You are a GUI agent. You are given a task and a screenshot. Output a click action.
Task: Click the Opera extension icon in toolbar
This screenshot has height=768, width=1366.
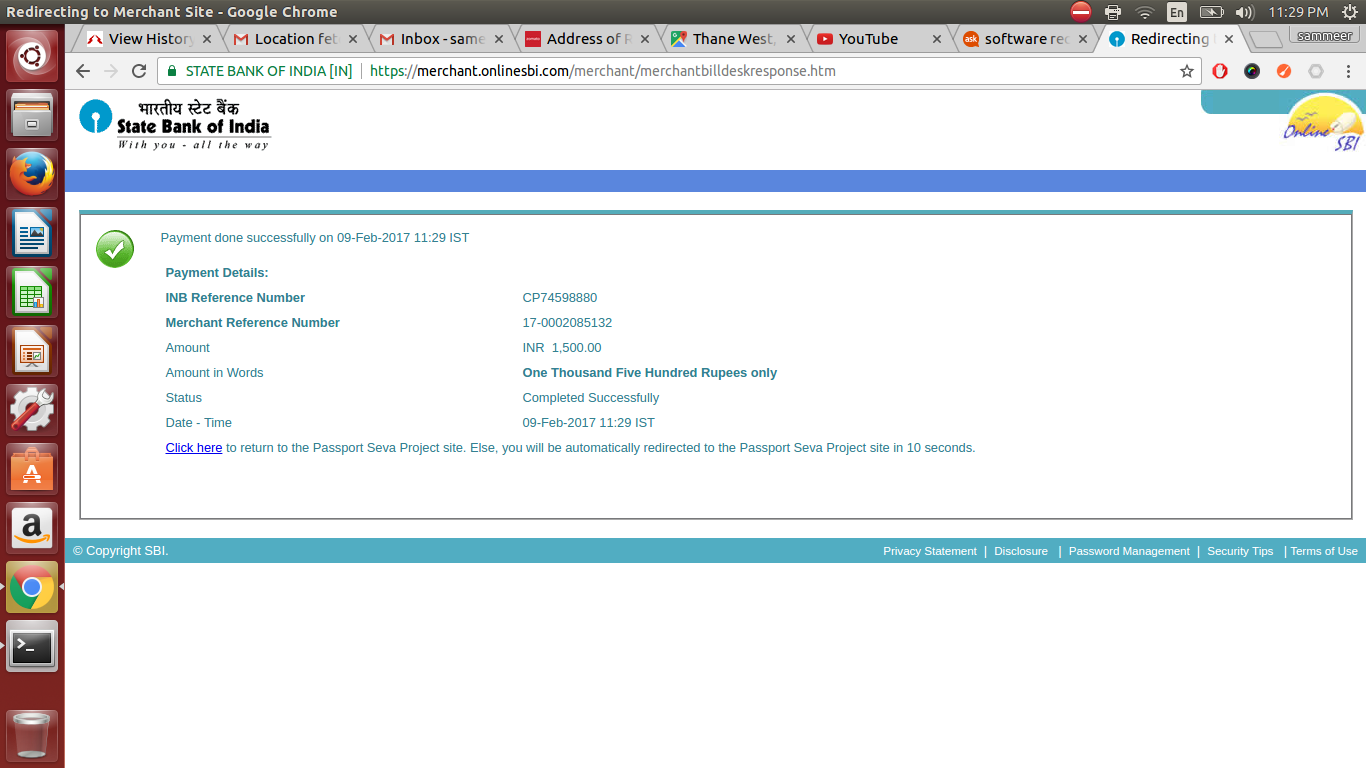coord(1220,71)
